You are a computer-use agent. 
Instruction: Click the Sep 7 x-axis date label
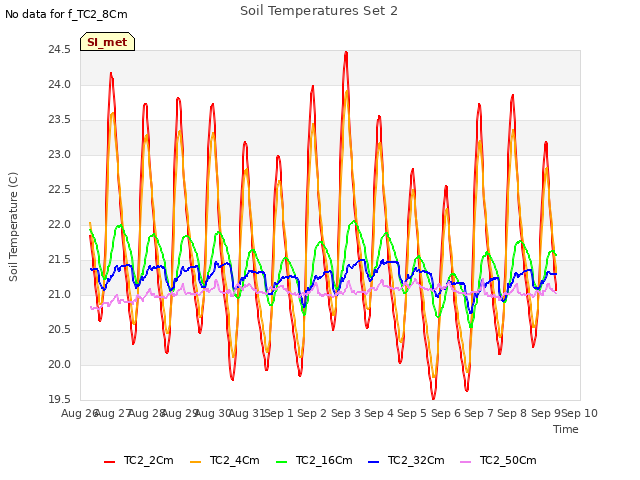479,413
